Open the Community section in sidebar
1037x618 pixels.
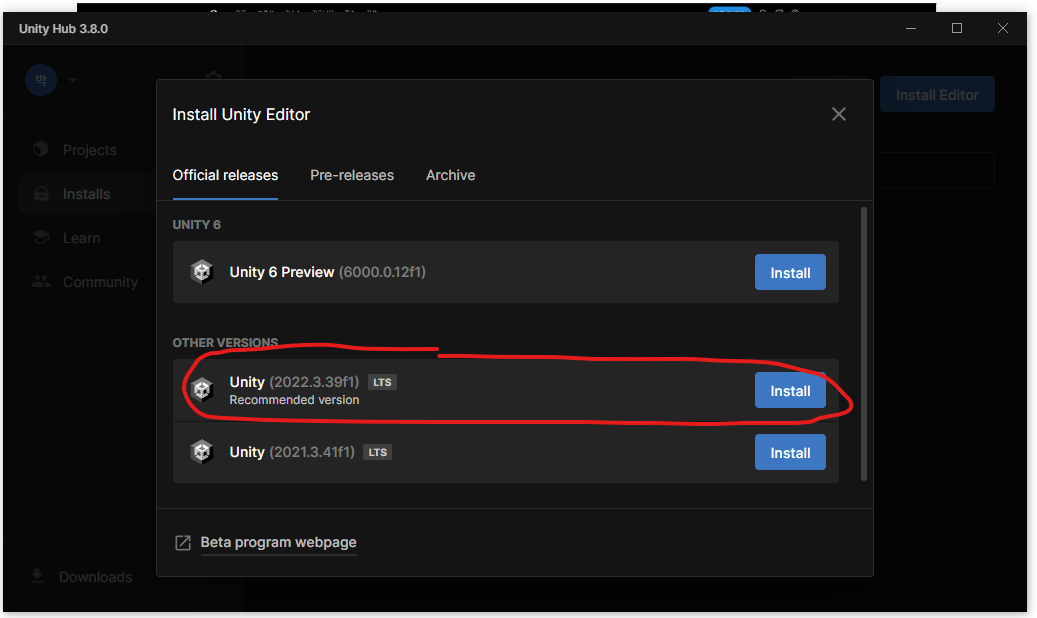pos(101,283)
